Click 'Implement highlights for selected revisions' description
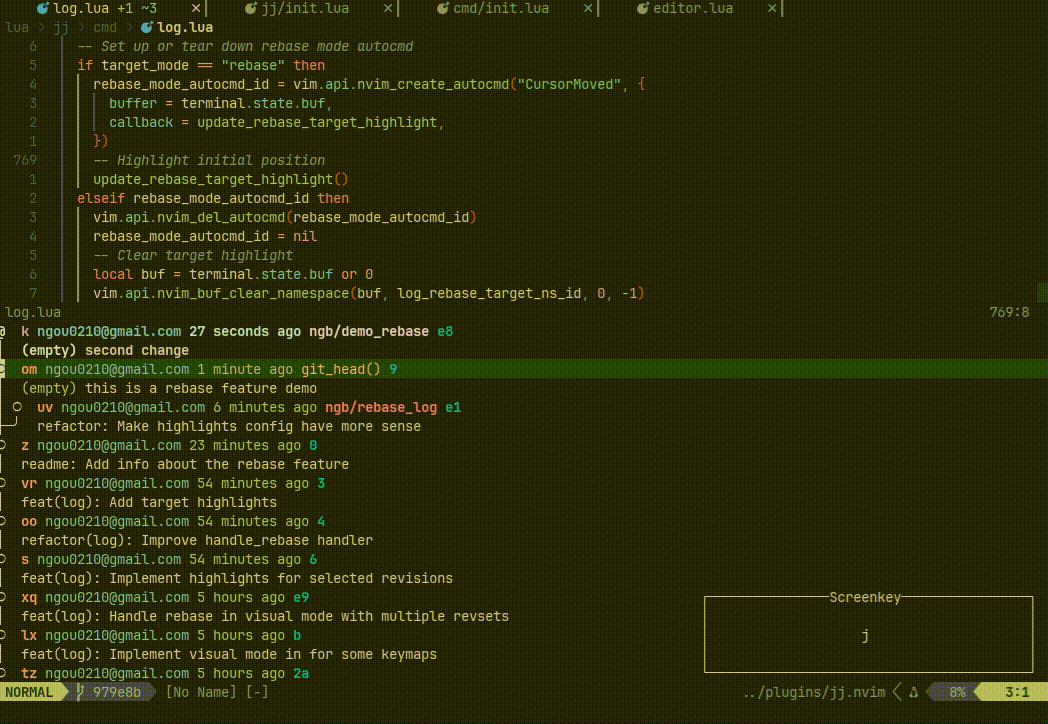 tap(281, 579)
